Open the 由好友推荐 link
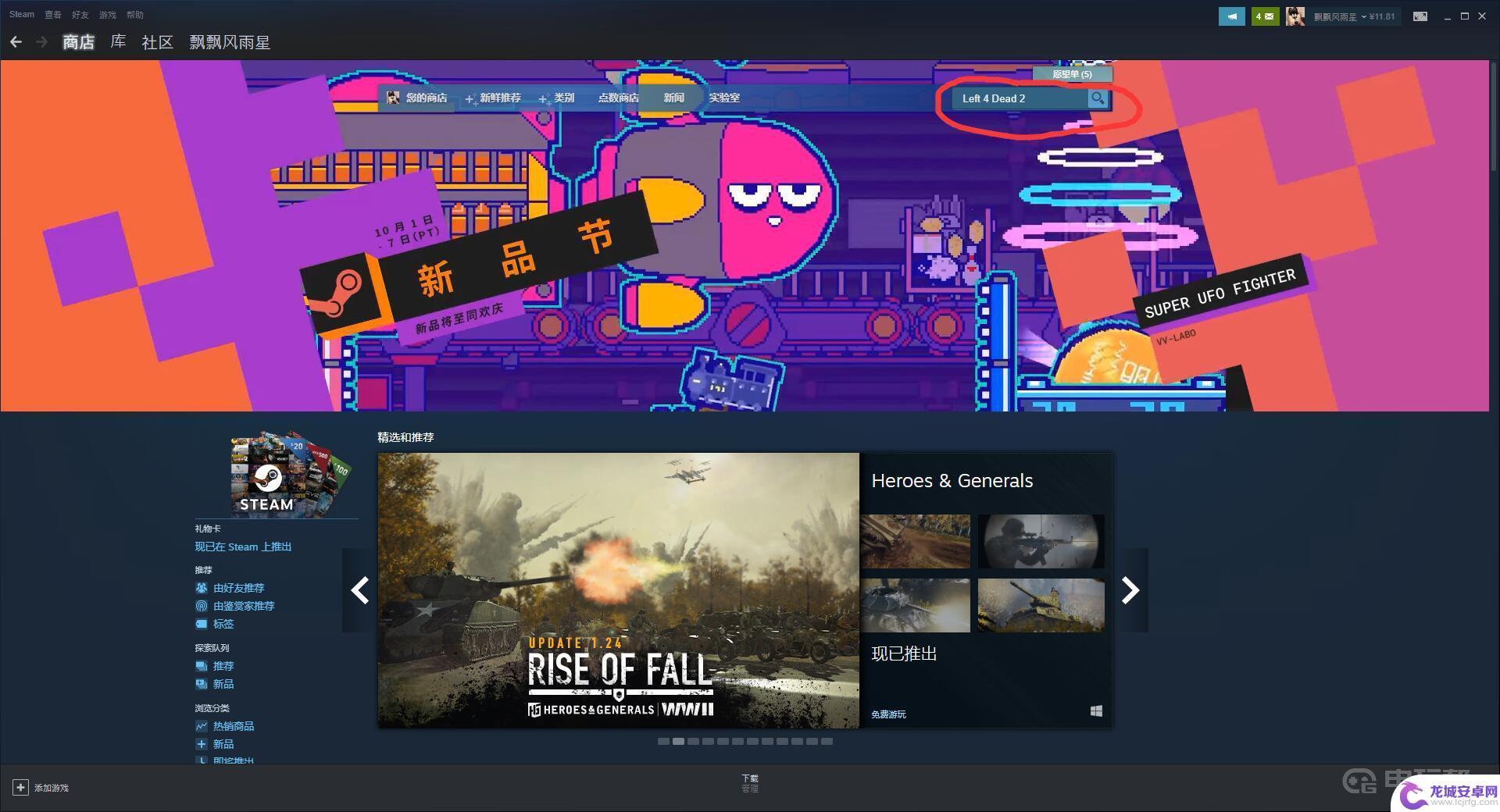Image resolution: width=1500 pixels, height=812 pixels. 238,588
